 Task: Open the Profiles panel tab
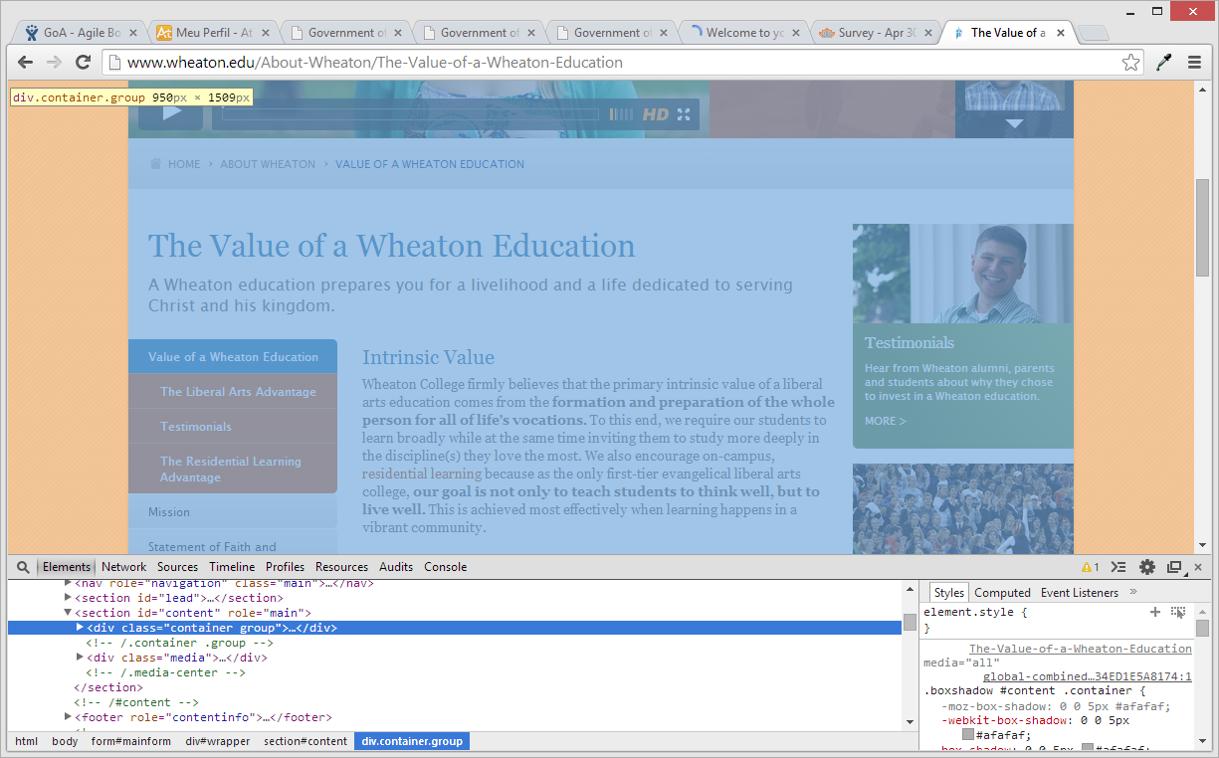(285, 567)
